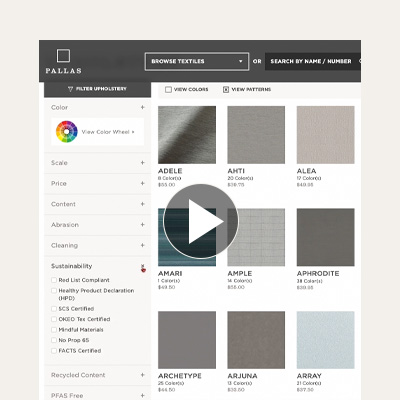This screenshot has width=400, height=400.
Task: Open the AHTI fabric swatch
Action: (256, 135)
